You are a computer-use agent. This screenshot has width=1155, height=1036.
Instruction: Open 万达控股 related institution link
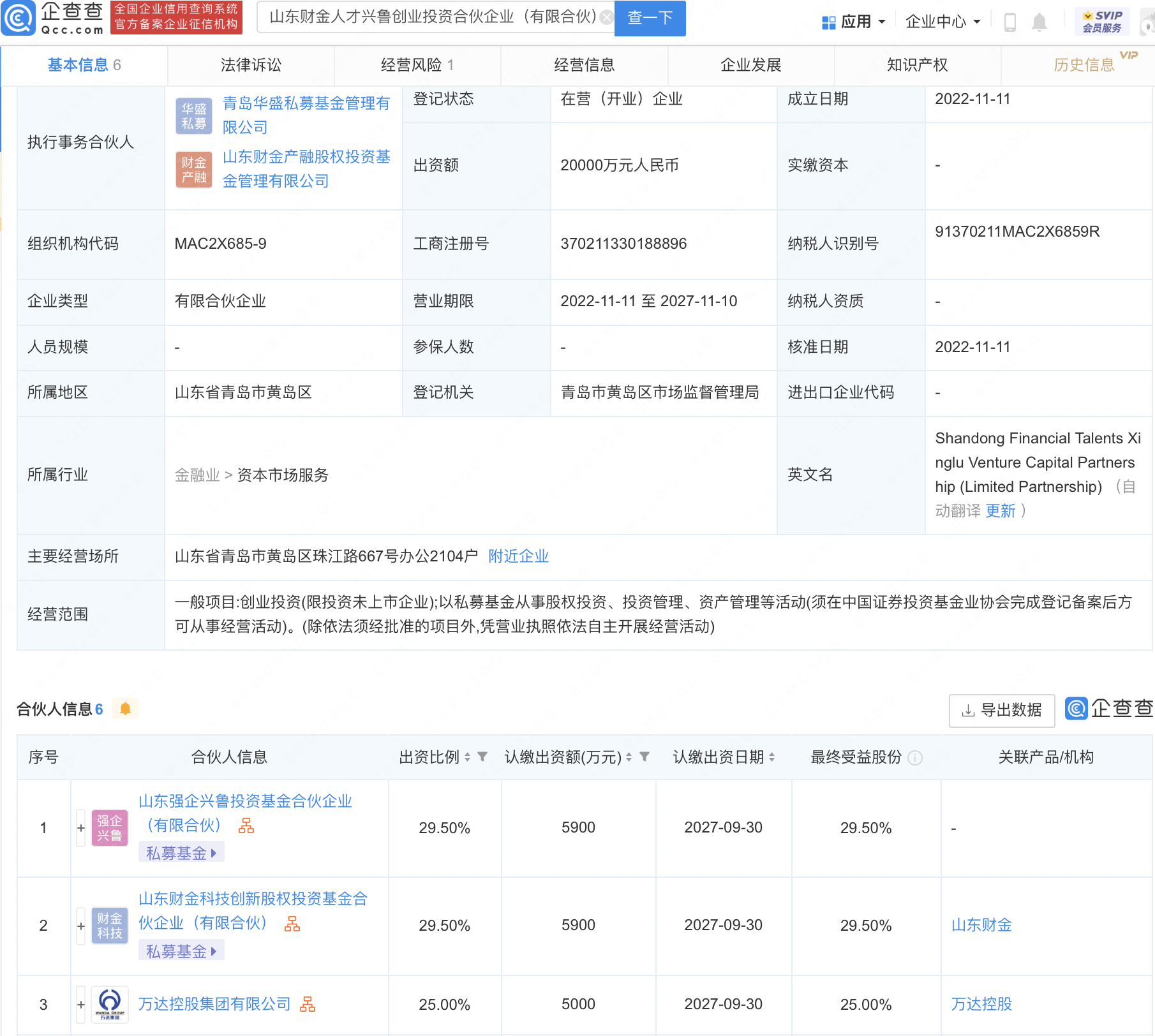[981, 1004]
